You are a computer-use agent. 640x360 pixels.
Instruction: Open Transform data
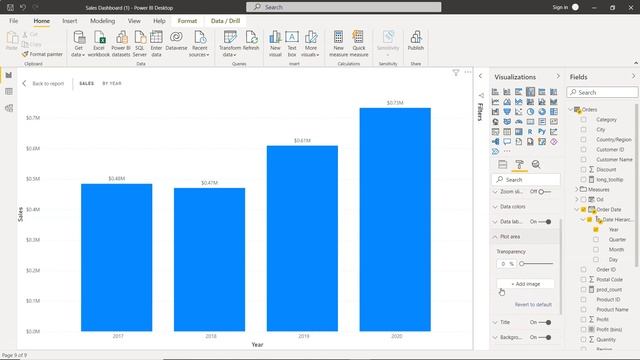point(230,44)
